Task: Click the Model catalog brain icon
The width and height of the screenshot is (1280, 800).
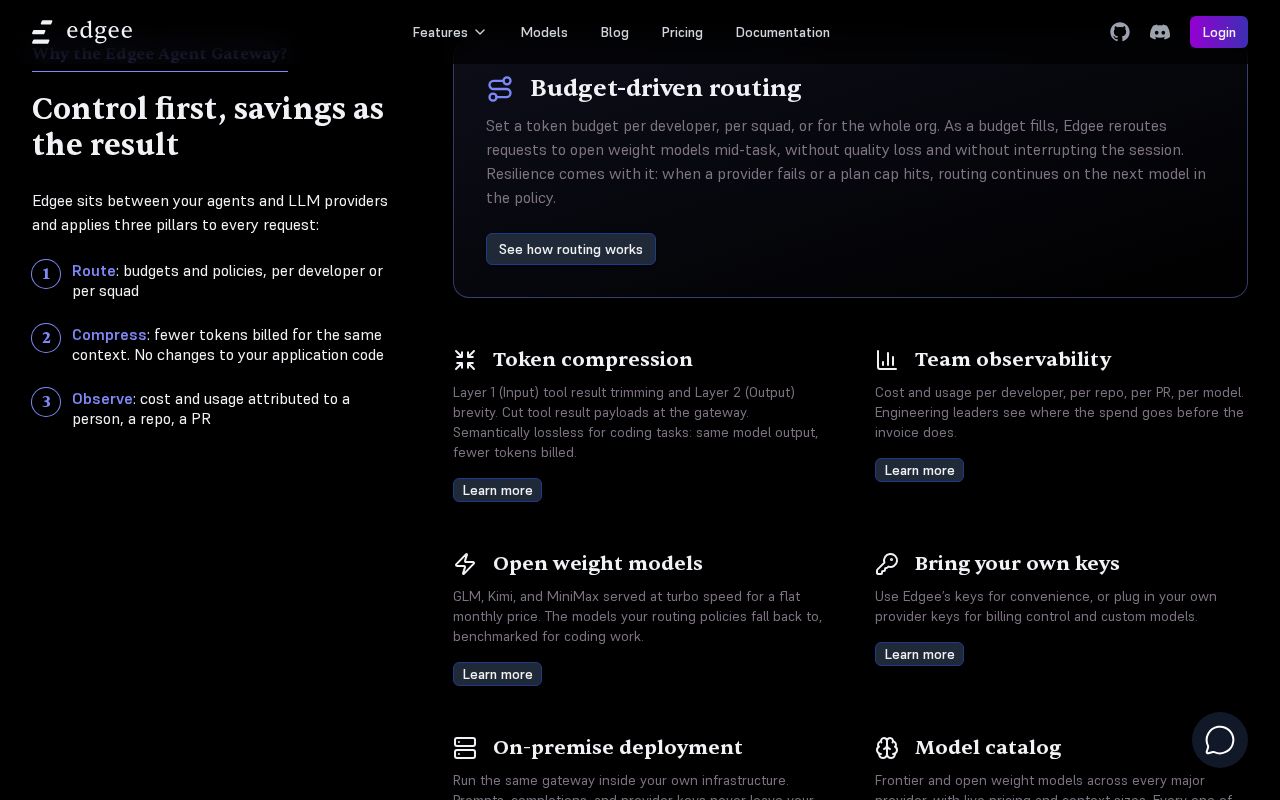Action: click(886, 748)
